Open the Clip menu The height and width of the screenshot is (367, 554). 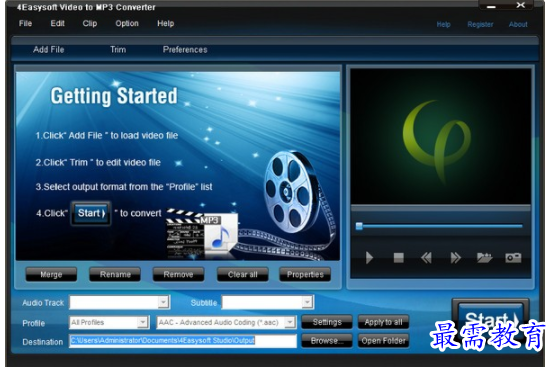tap(90, 24)
